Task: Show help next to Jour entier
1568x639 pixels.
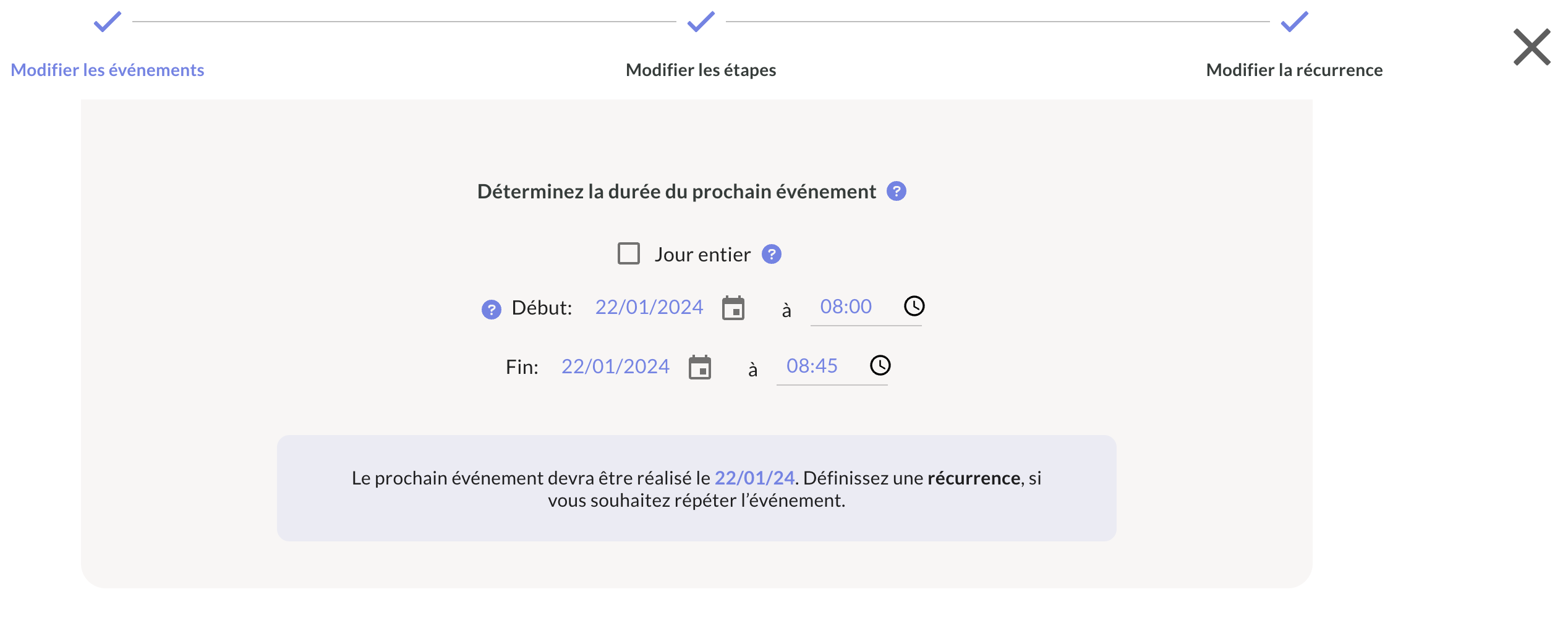Action: coord(771,254)
